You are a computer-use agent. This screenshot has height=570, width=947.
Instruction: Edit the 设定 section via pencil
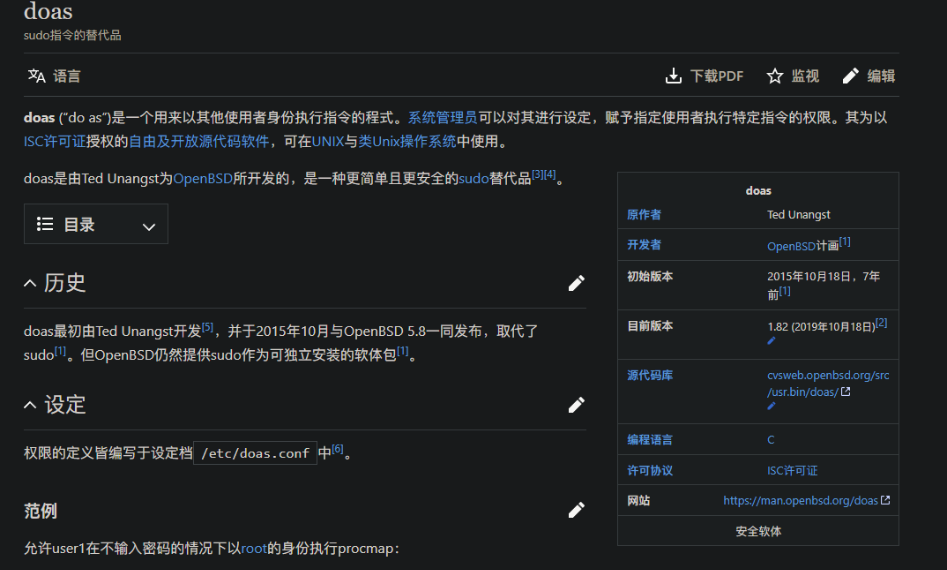pyautogui.click(x=577, y=405)
